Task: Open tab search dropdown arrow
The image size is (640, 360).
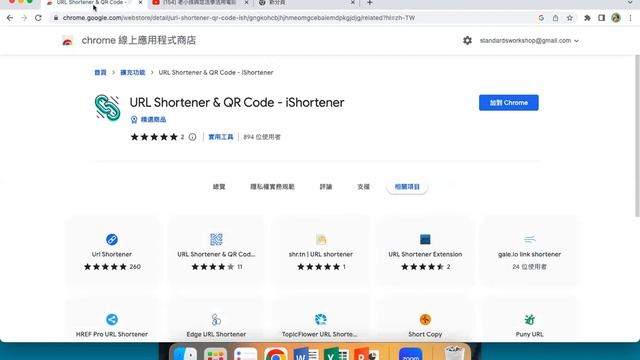Action: point(630,3)
